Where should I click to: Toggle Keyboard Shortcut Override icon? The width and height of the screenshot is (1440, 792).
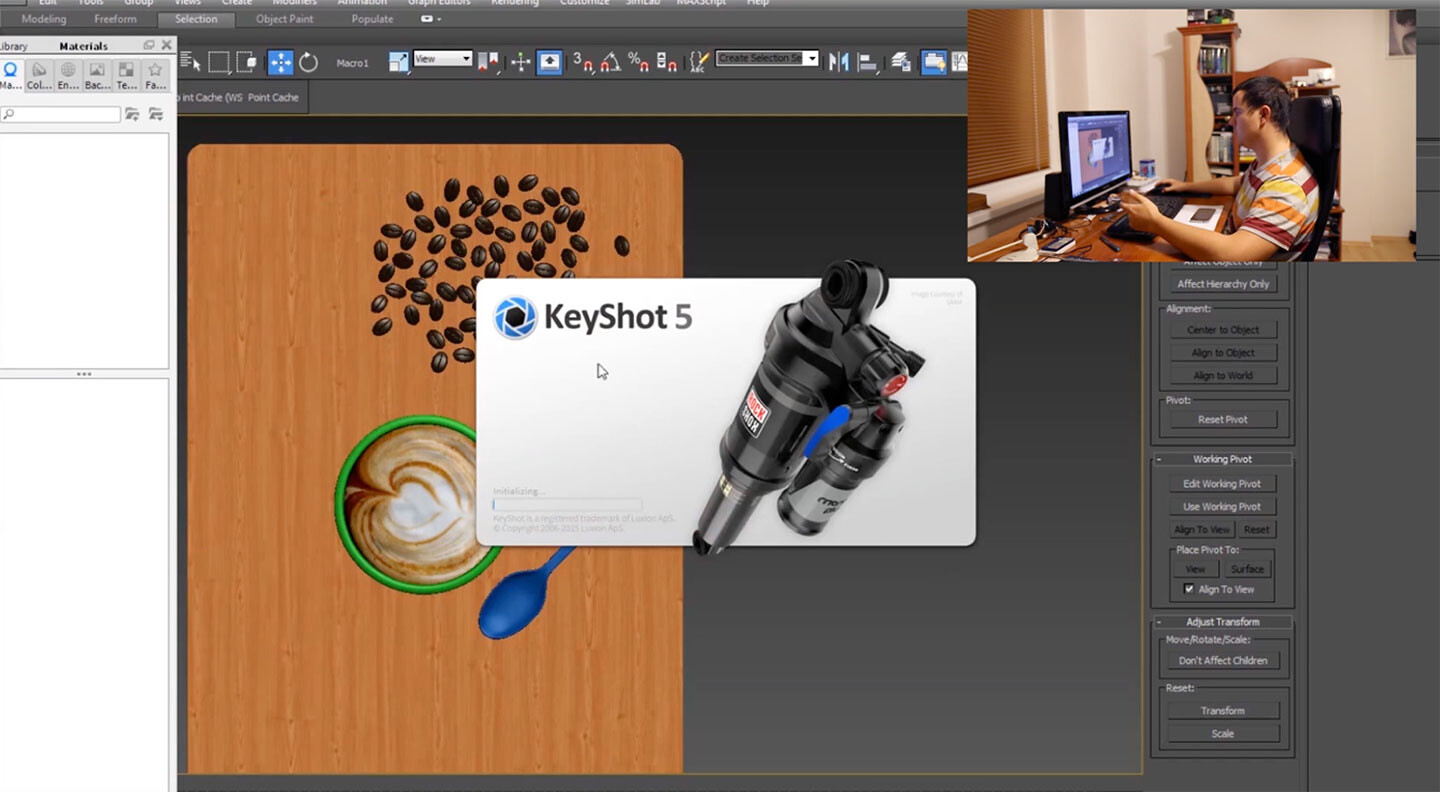click(550, 62)
